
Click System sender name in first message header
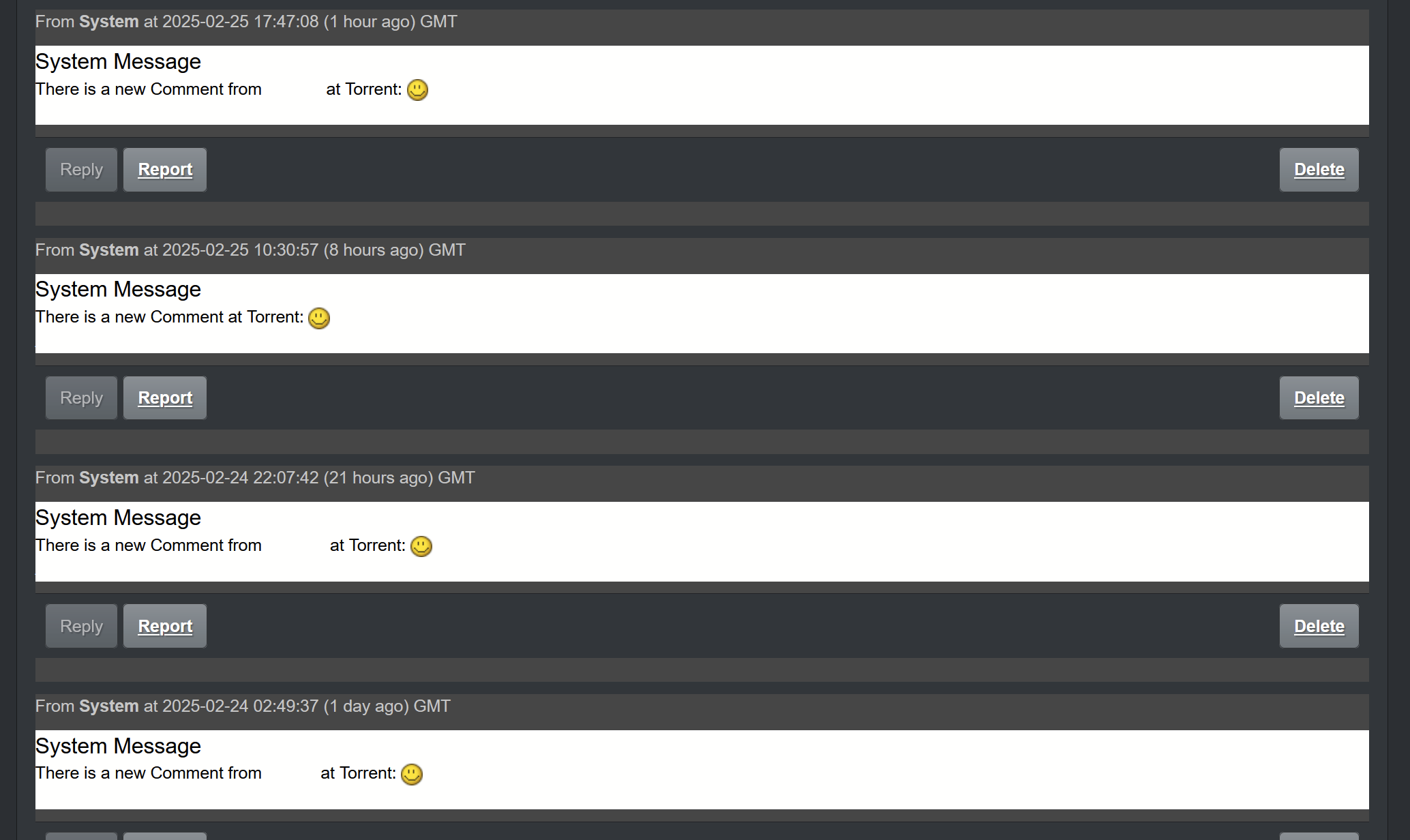[x=109, y=22]
